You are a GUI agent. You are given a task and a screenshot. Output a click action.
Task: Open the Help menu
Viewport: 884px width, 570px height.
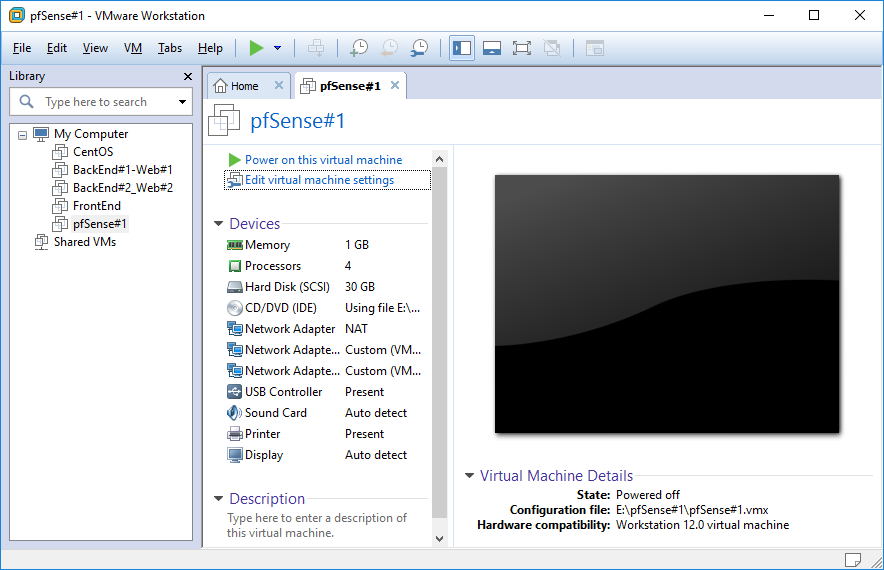click(210, 48)
